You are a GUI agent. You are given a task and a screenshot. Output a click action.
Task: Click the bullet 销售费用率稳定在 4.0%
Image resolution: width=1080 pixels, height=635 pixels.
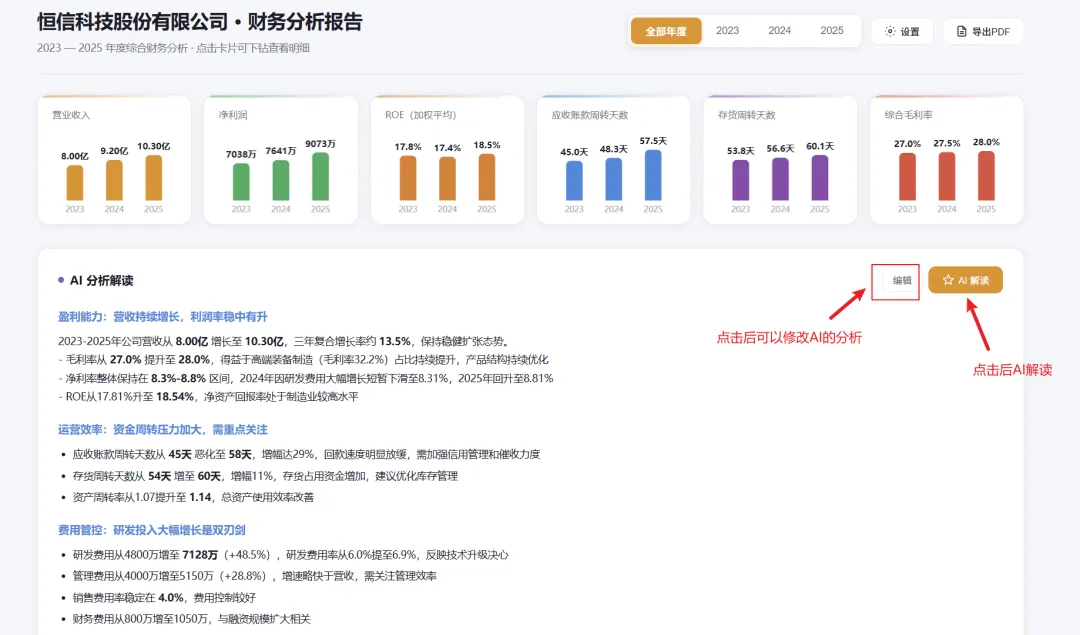pyautogui.click(x=164, y=598)
